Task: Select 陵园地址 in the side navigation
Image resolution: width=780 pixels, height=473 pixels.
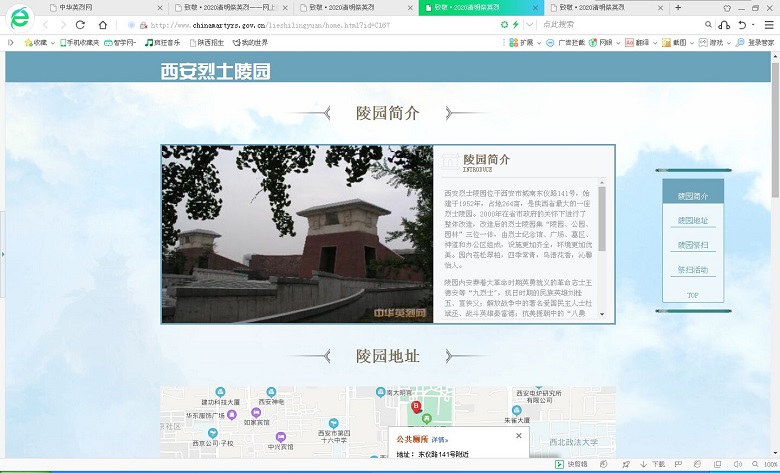Action: (x=692, y=220)
